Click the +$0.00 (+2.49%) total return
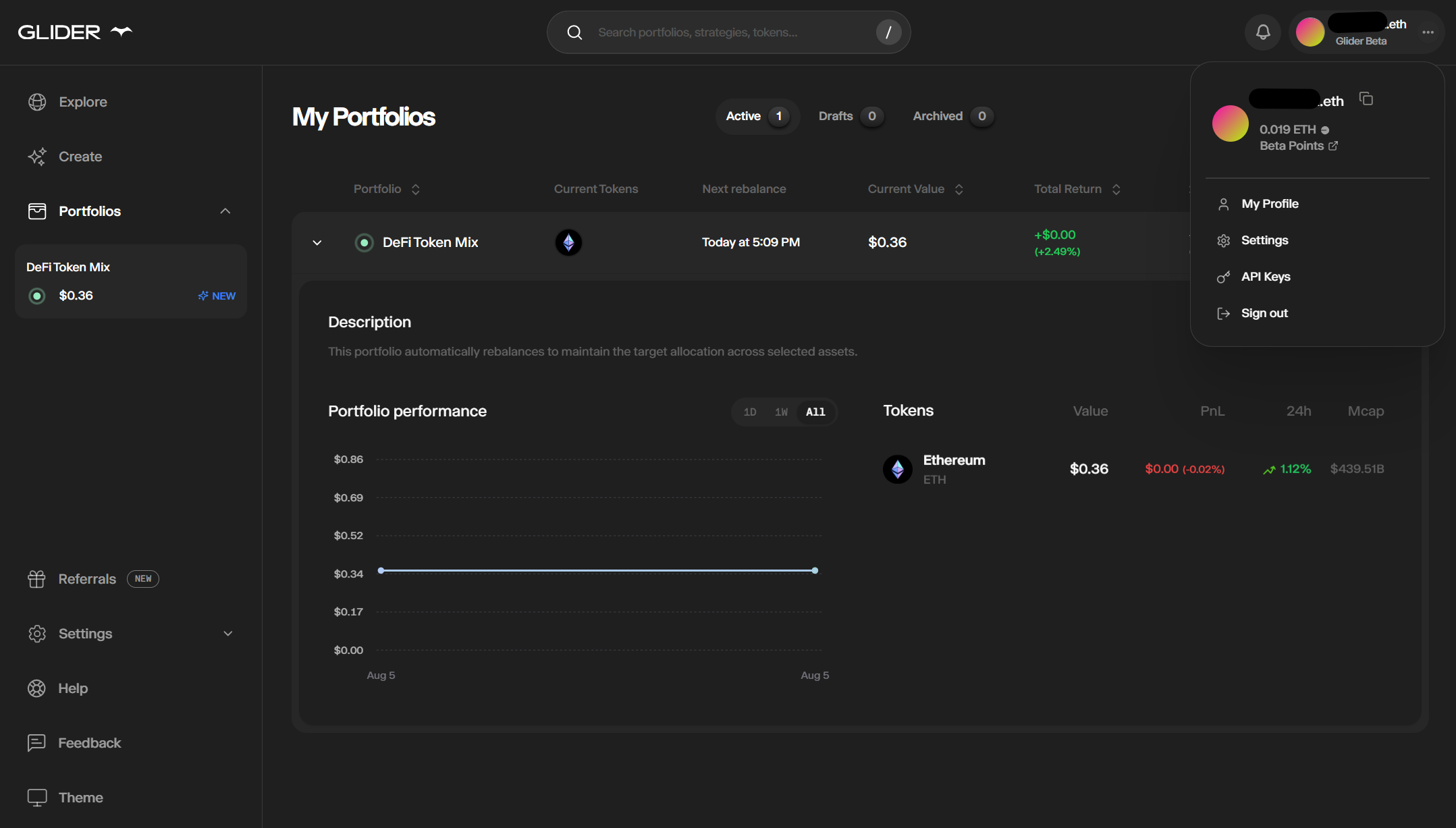The height and width of the screenshot is (828, 1456). [x=1057, y=242]
